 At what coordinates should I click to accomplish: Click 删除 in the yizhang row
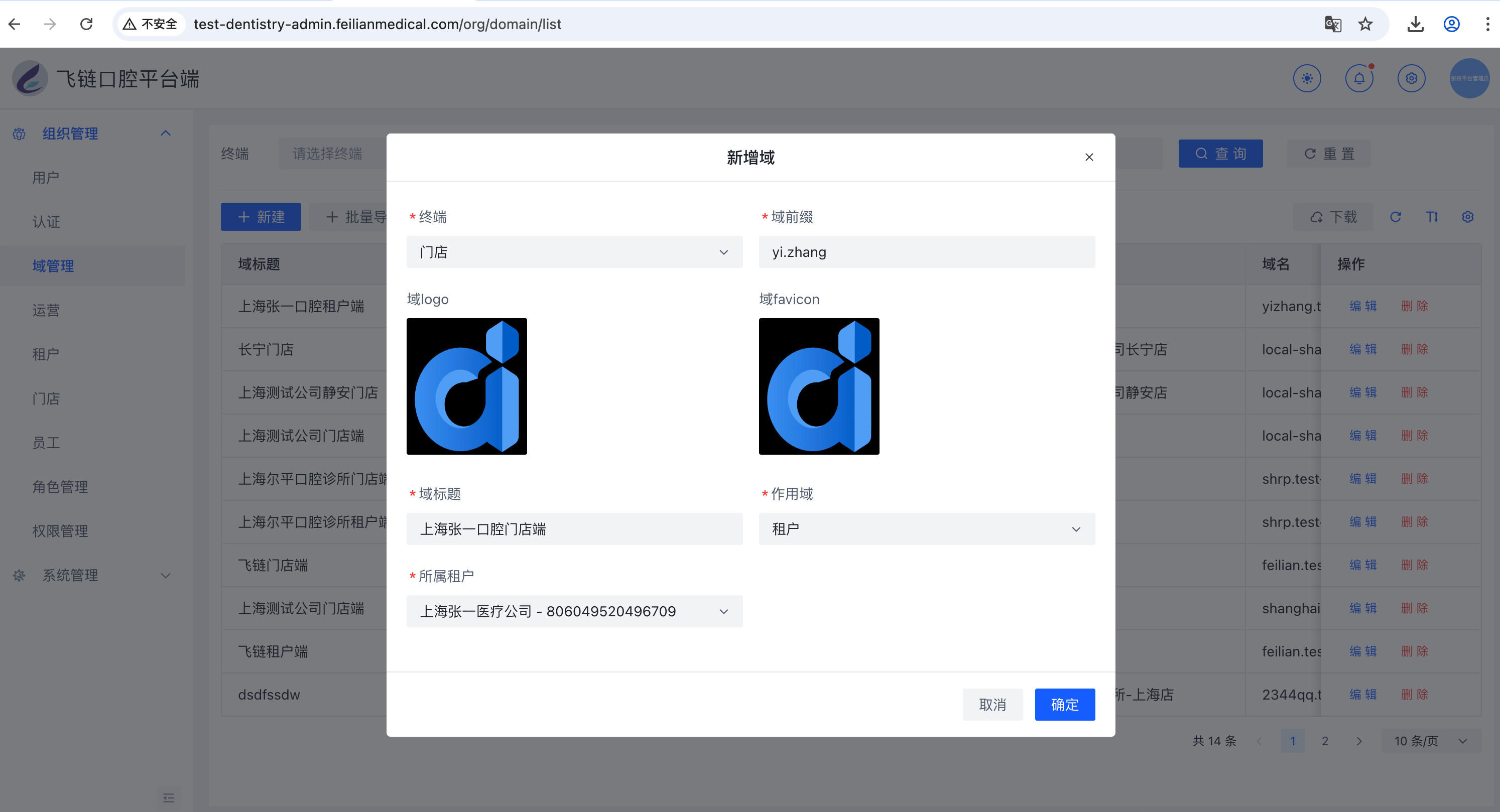coord(1414,306)
